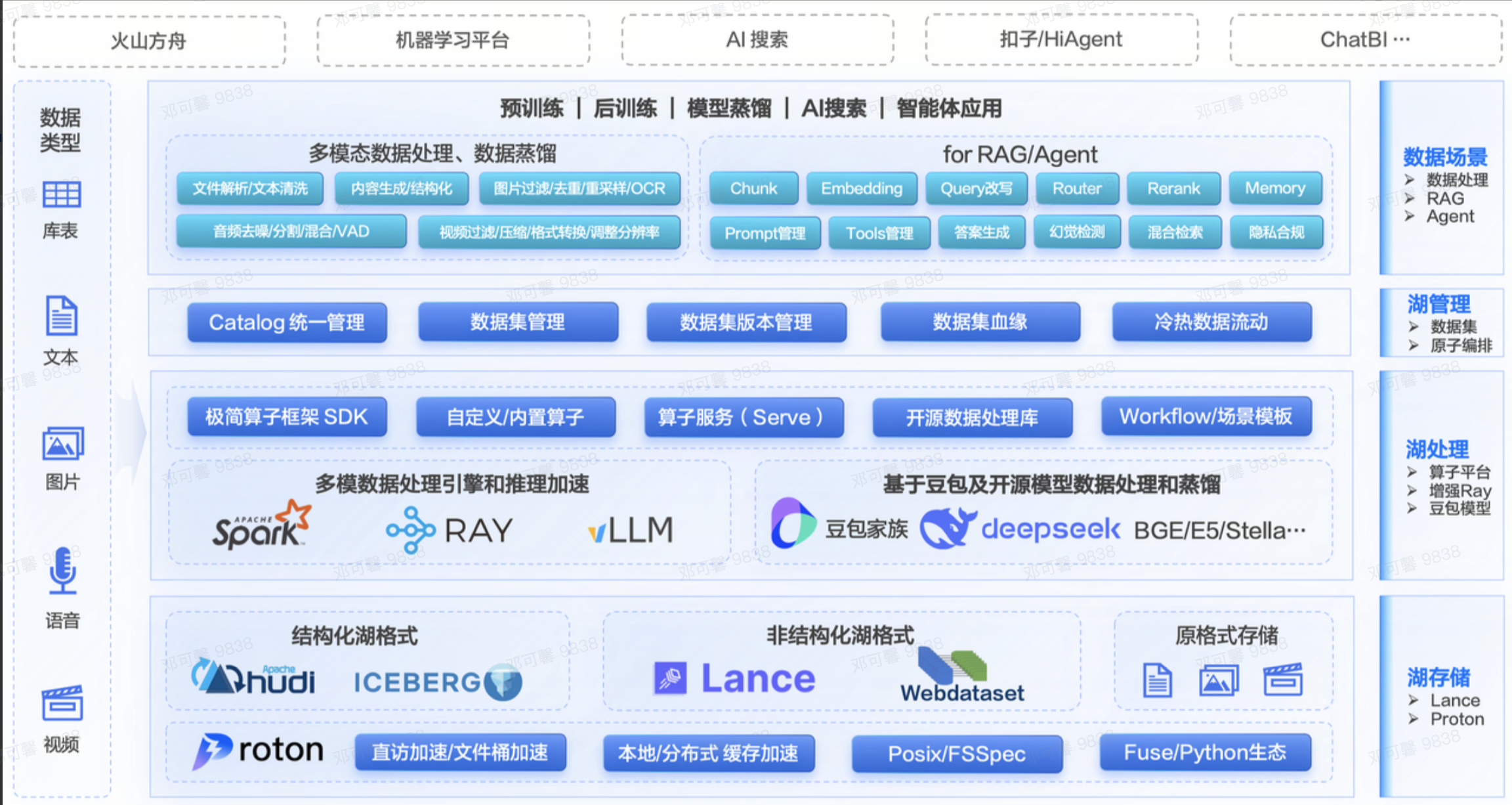This screenshot has height=805, width=1512.
Task: Select the 火山方舟 top box
Action: 149,41
